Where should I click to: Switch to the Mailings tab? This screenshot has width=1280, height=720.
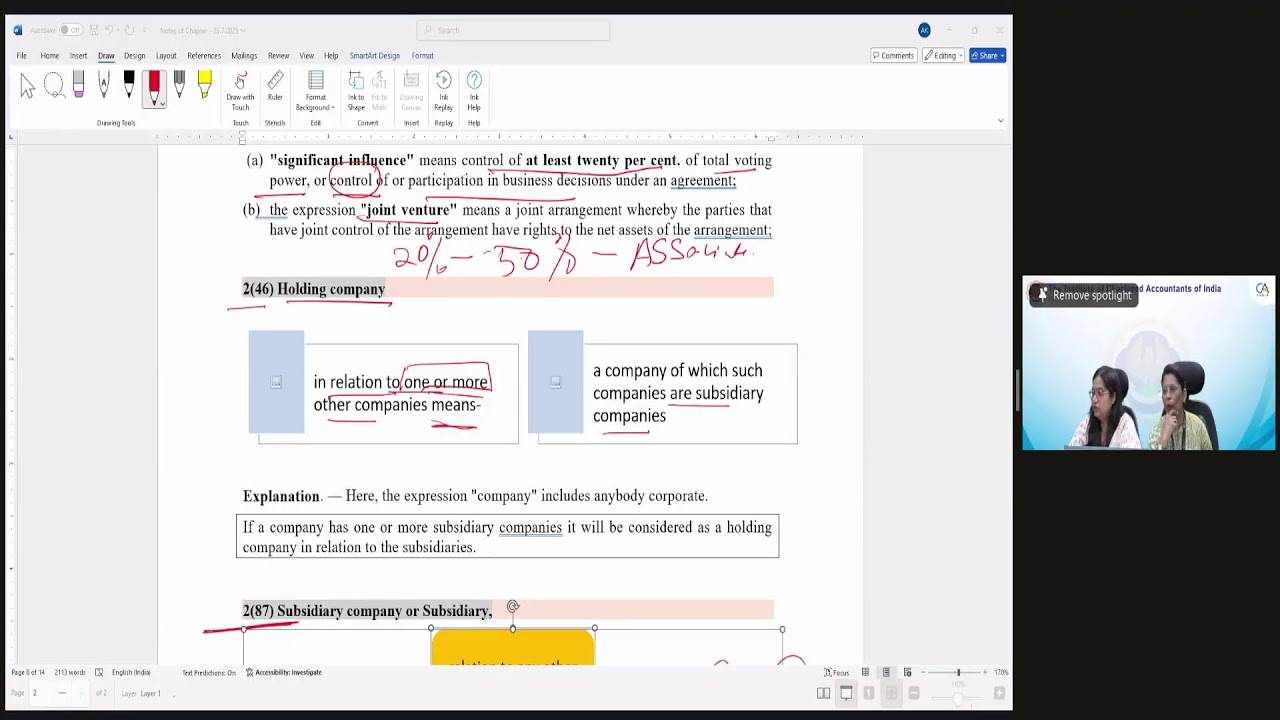point(244,56)
